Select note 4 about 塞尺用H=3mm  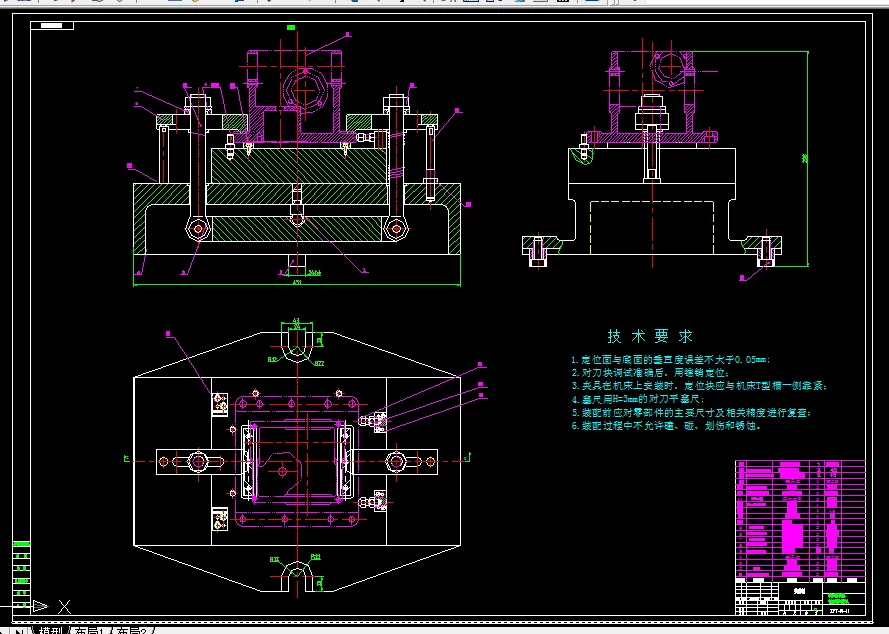pyautogui.click(x=637, y=399)
